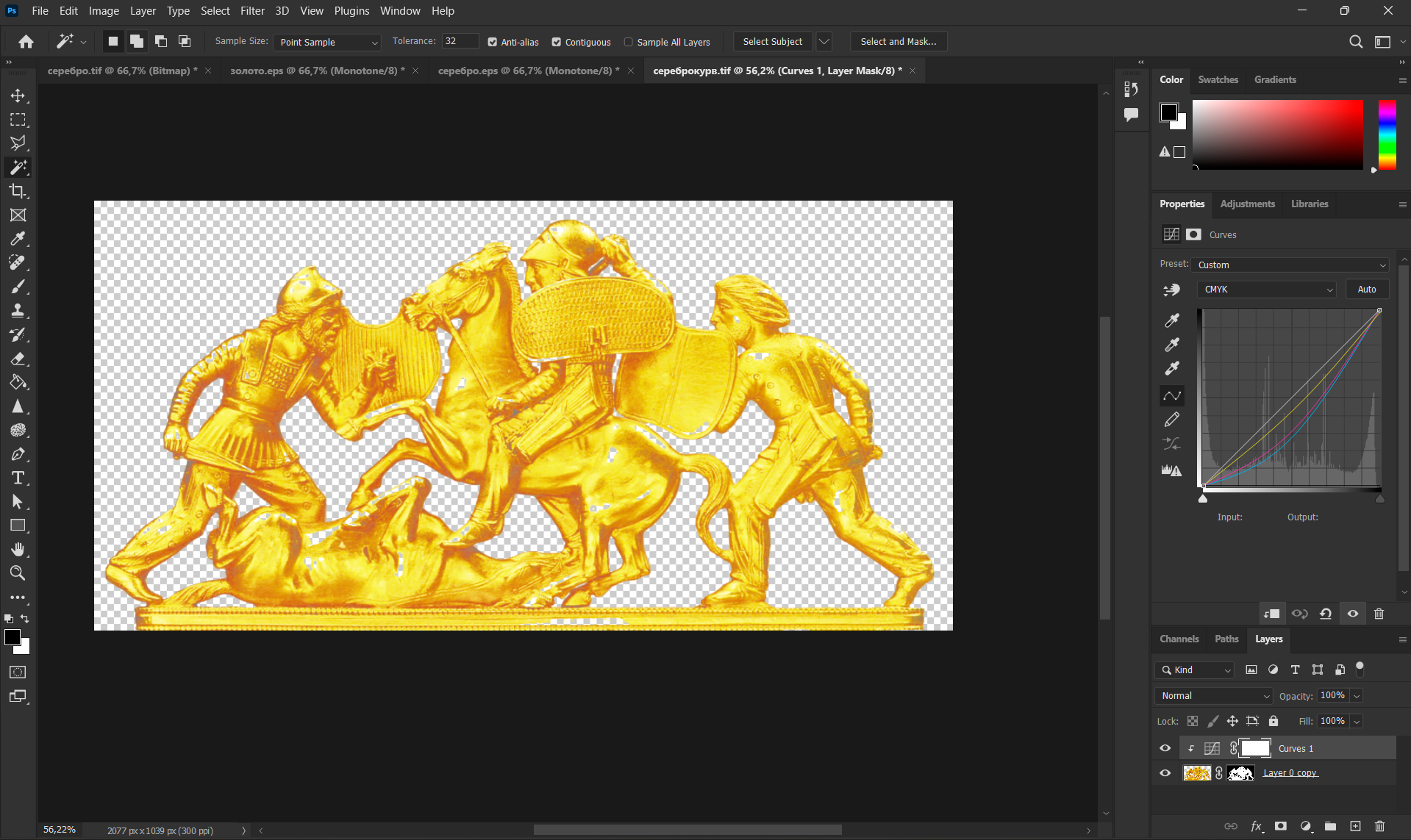This screenshot has height=840, width=1411.
Task: Click Add to selection mode button
Action: 137,42
